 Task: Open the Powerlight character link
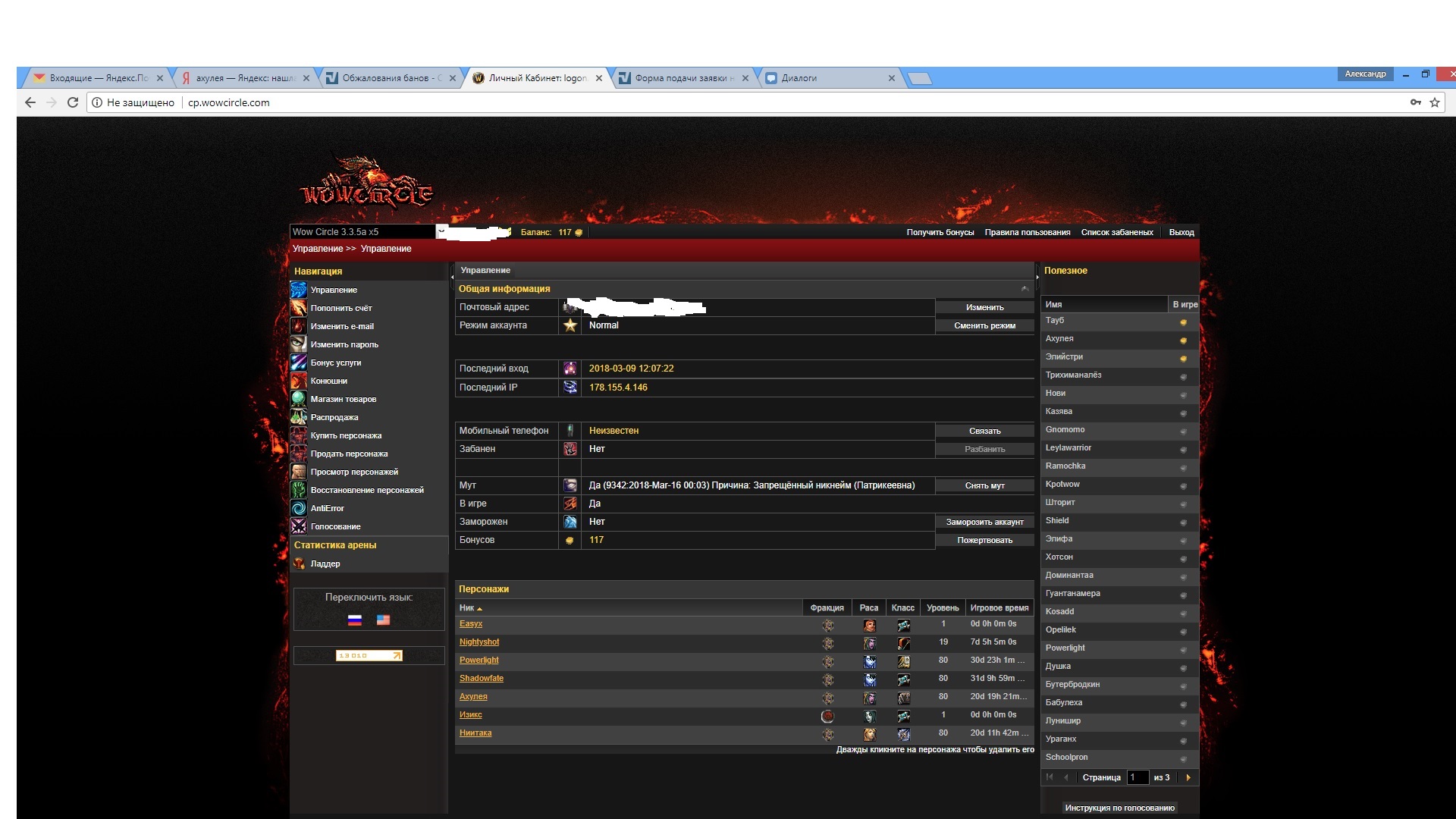(479, 660)
